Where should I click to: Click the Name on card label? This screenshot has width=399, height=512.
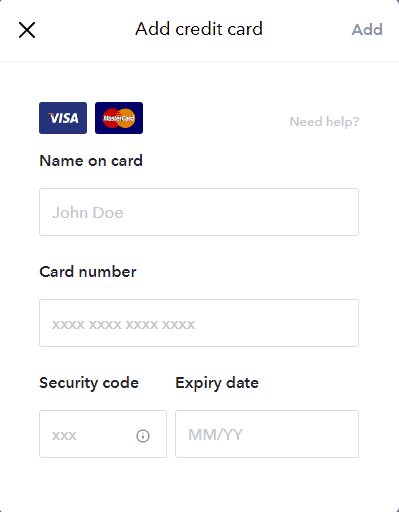point(91,161)
